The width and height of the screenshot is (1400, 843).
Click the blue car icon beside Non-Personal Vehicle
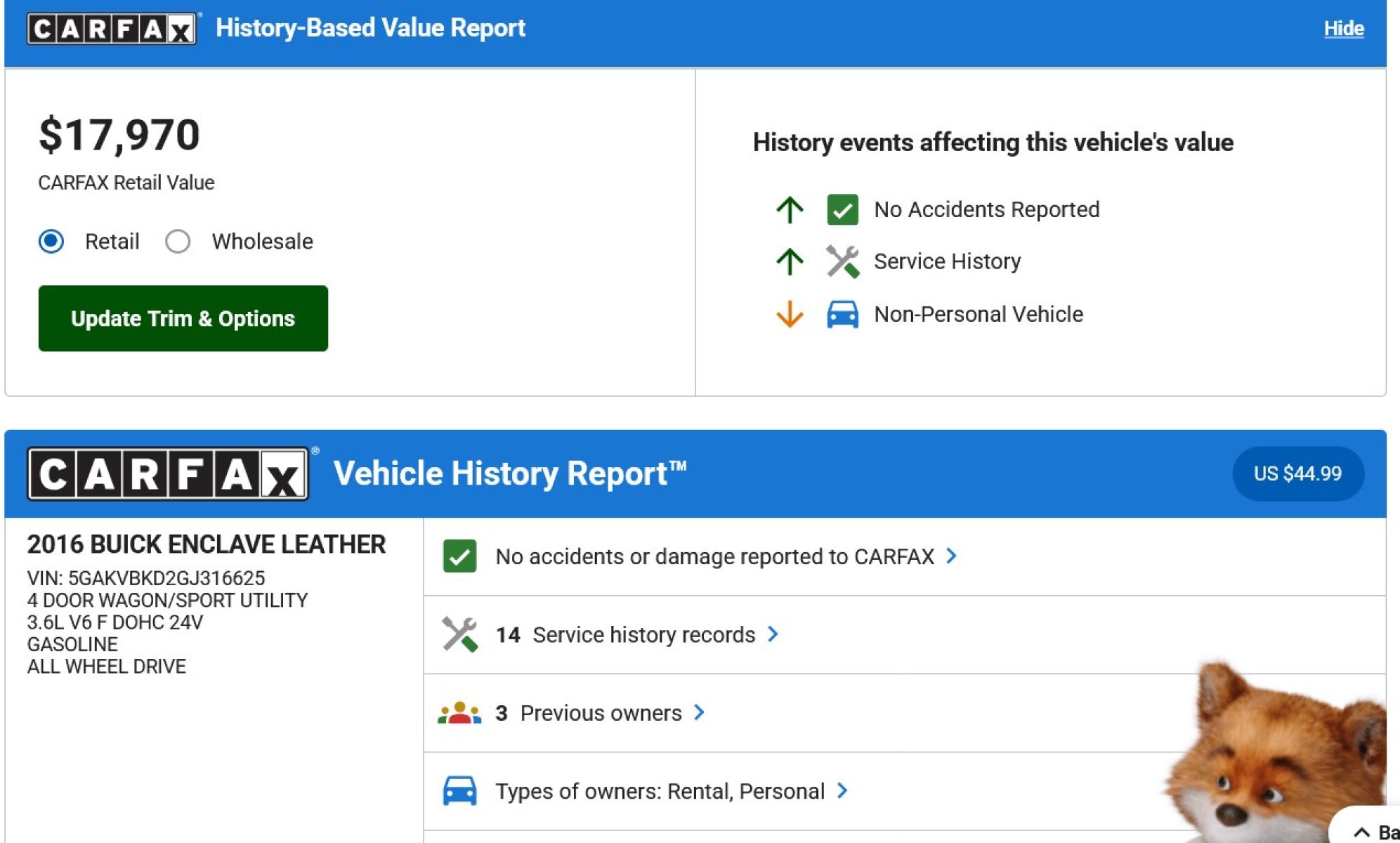[x=842, y=314]
